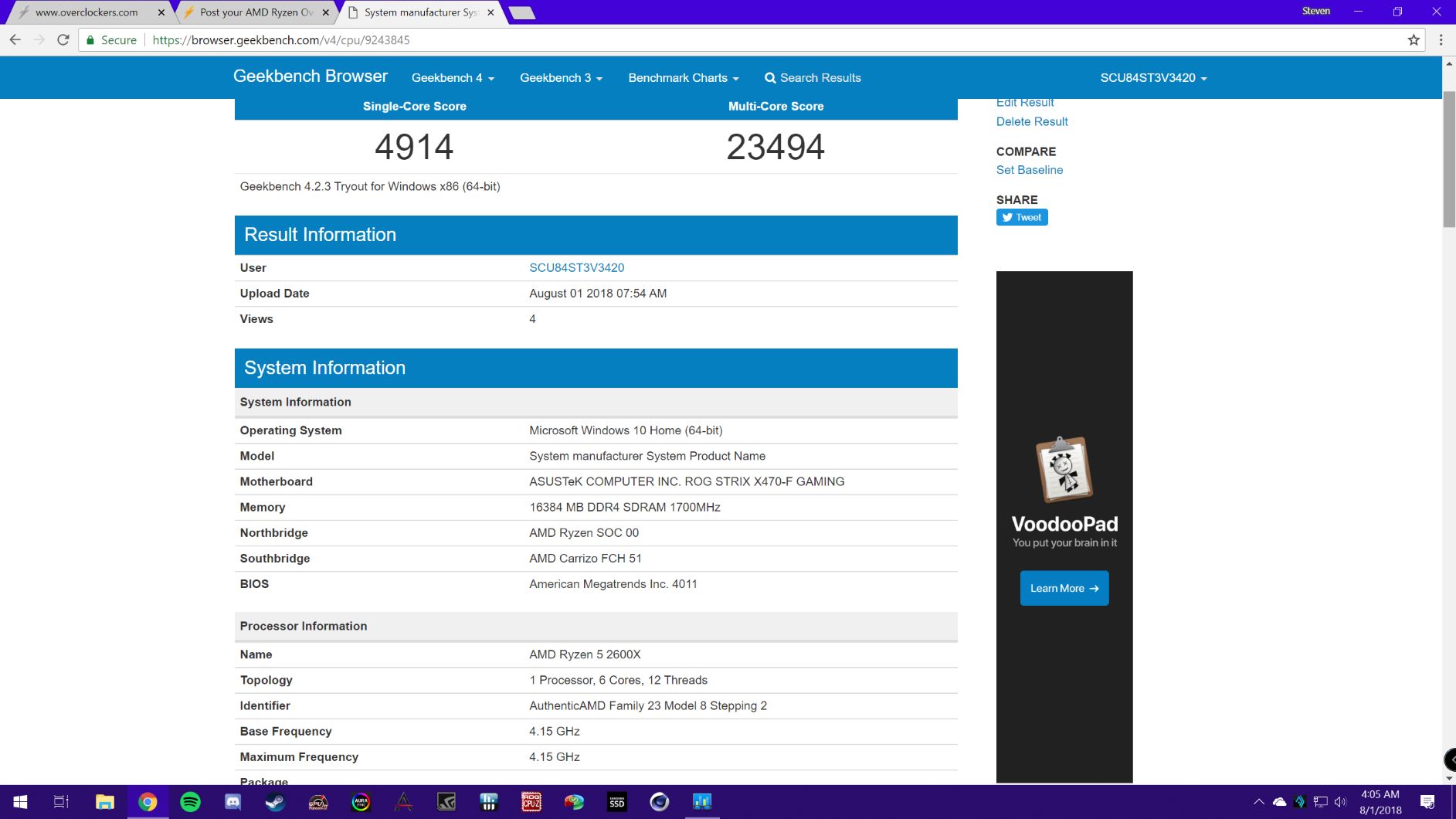Show hidden system tray icons
Screen dimensions: 1456x819
pyautogui.click(x=1258, y=802)
